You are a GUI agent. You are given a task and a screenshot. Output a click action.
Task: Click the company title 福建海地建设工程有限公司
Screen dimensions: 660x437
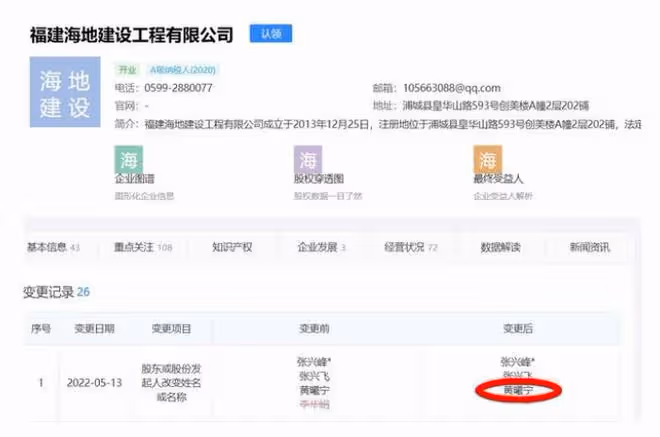click(x=131, y=35)
